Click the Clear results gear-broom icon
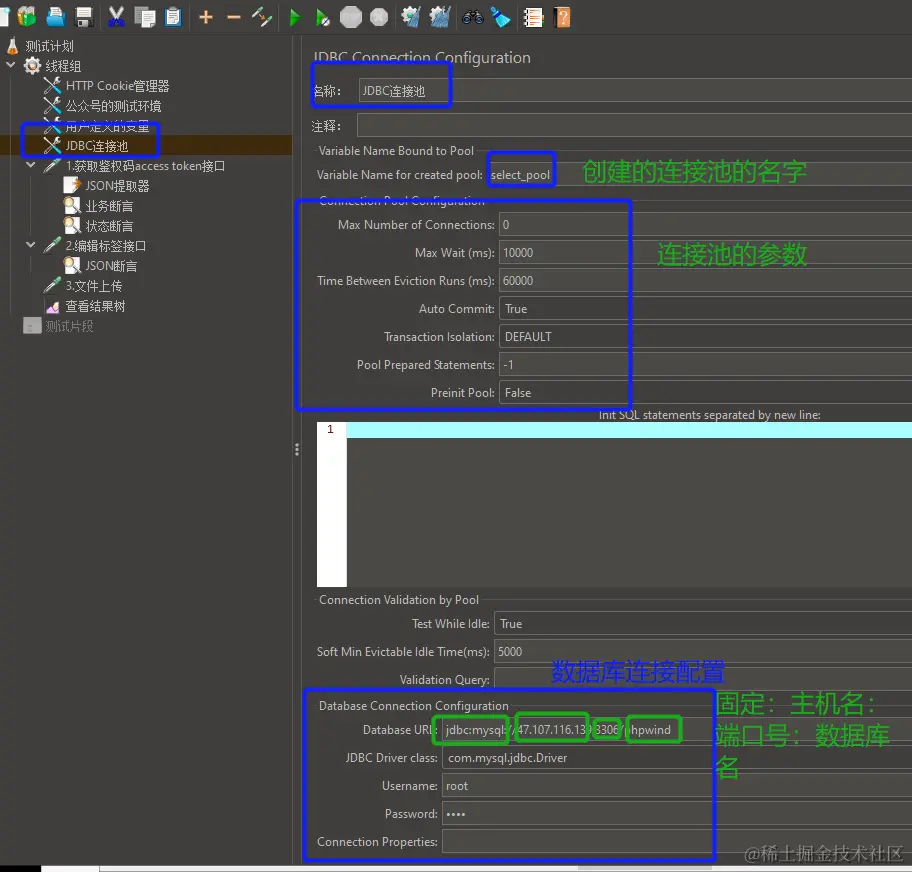The width and height of the screenshot is (912, 872). pos(411,17)
